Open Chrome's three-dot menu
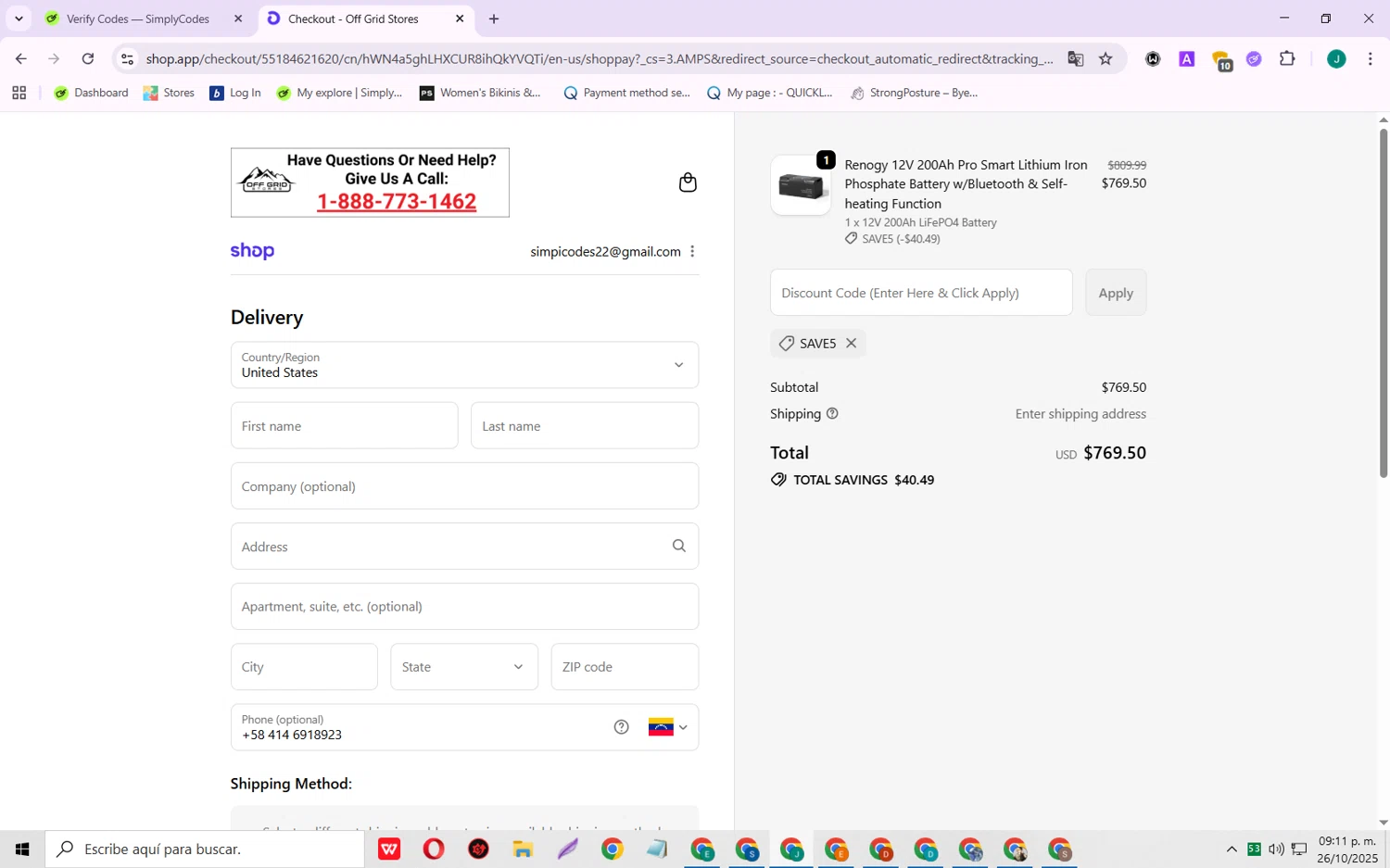Screen dimensions: 1390x868 click(1370, 58)
